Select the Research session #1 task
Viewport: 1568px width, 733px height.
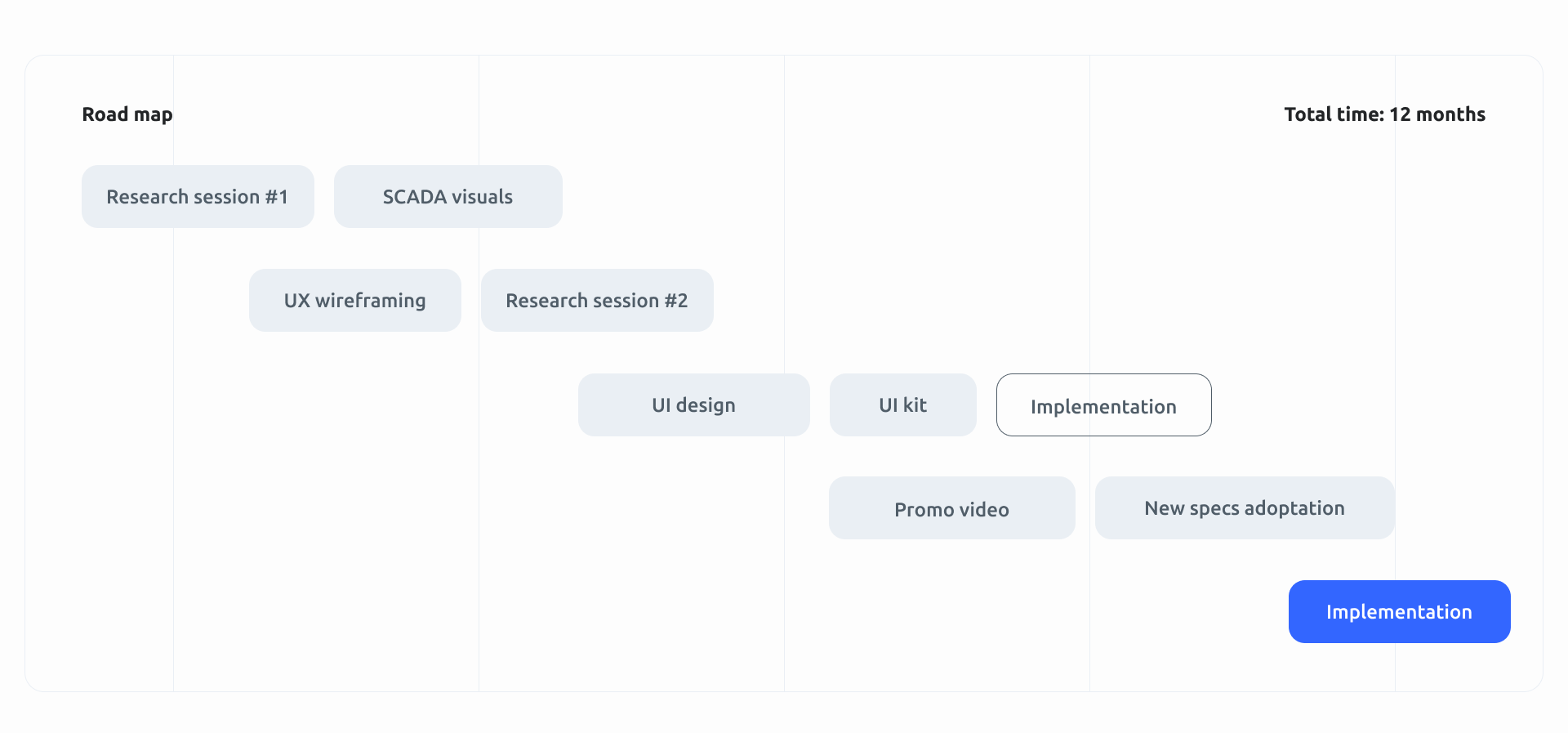pyautogui.click(x=198, y=197)
